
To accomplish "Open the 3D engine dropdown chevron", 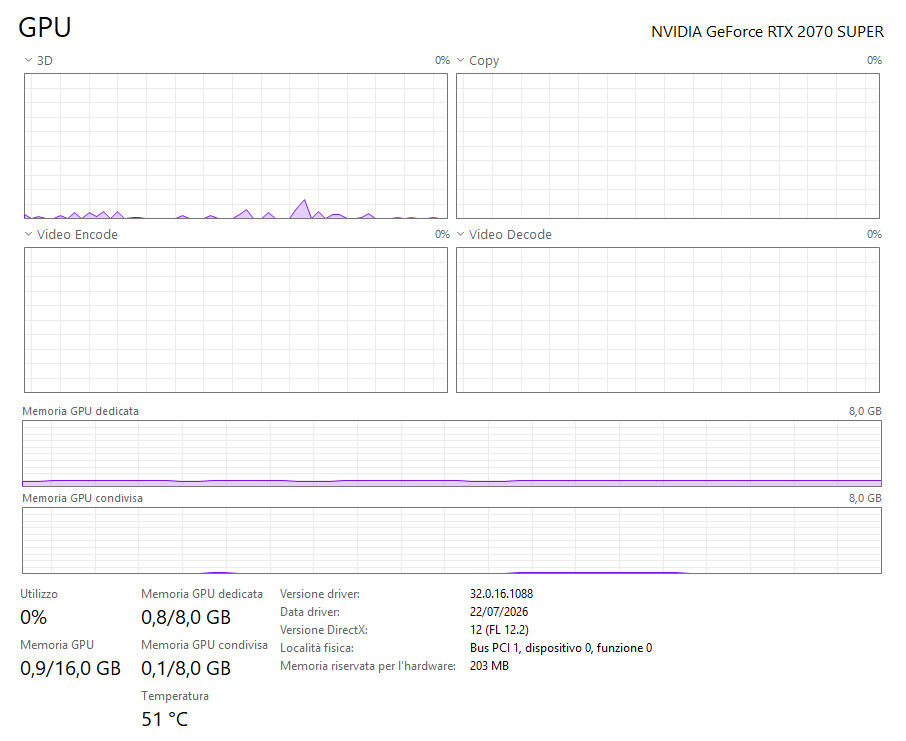I will (28, 60).
